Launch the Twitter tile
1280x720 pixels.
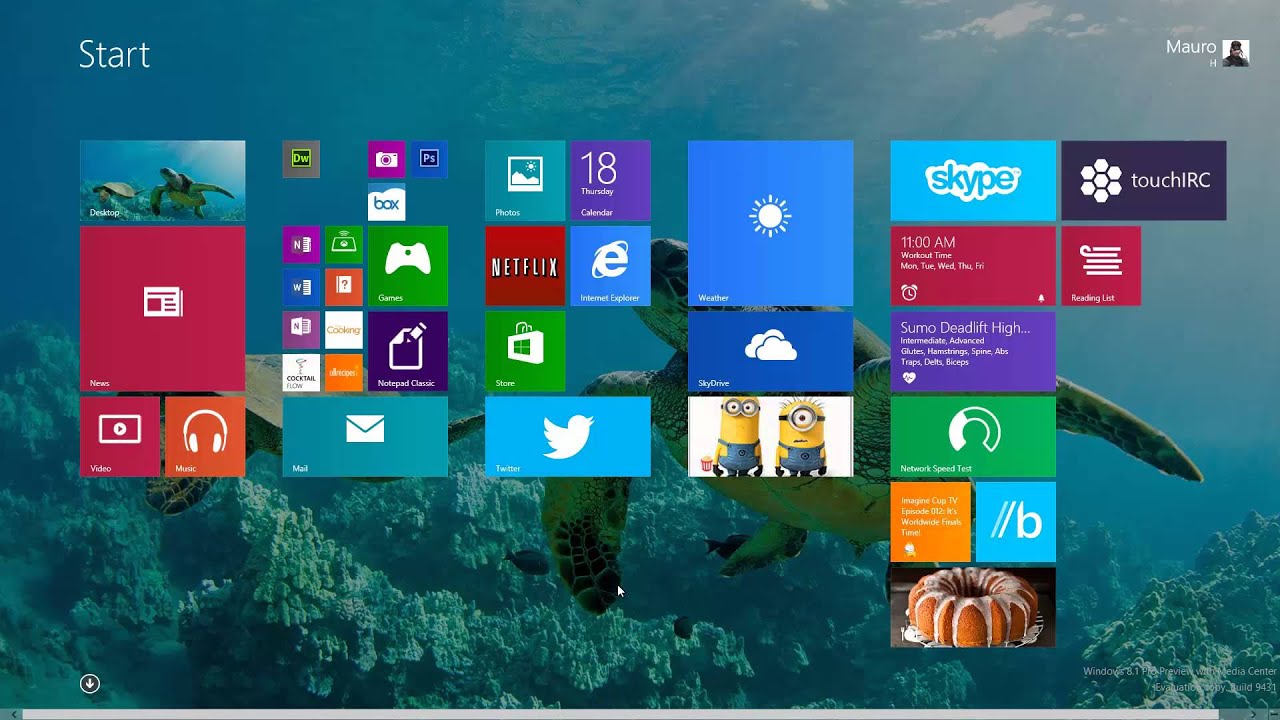point(568,436)
